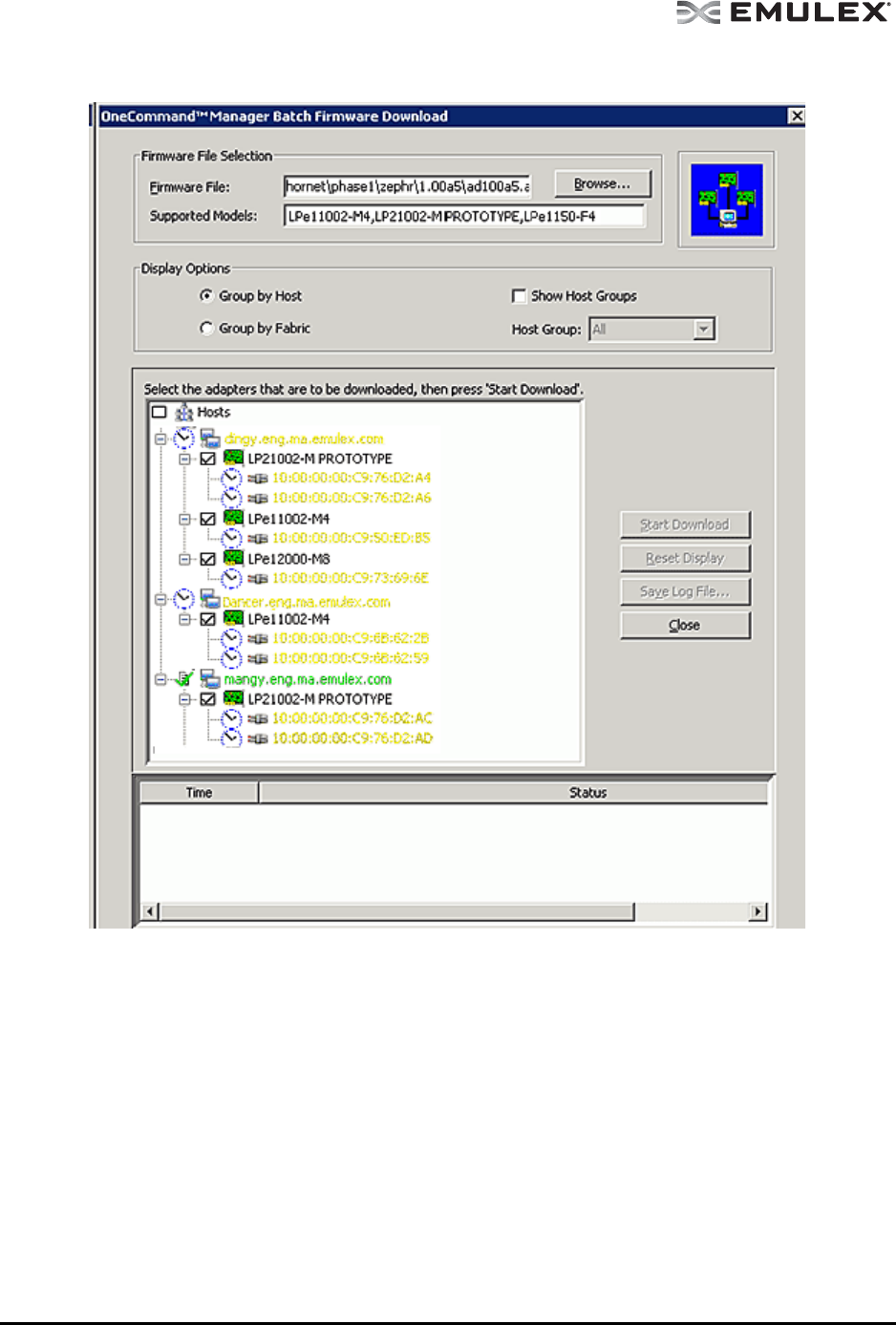Viewport: 896px width, 1325px height.
Task: Select port 10:00:00:00:C9:76:D2:AC text
Action: 352,718
